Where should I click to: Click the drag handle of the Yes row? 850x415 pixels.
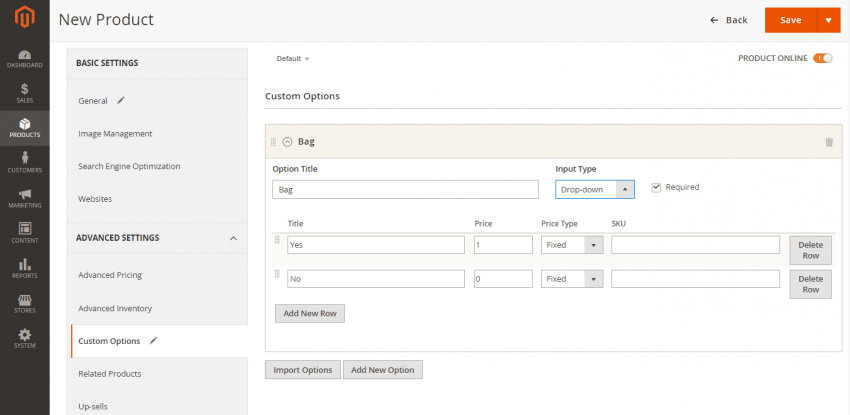pyautogui.click(x=277, y=240)
